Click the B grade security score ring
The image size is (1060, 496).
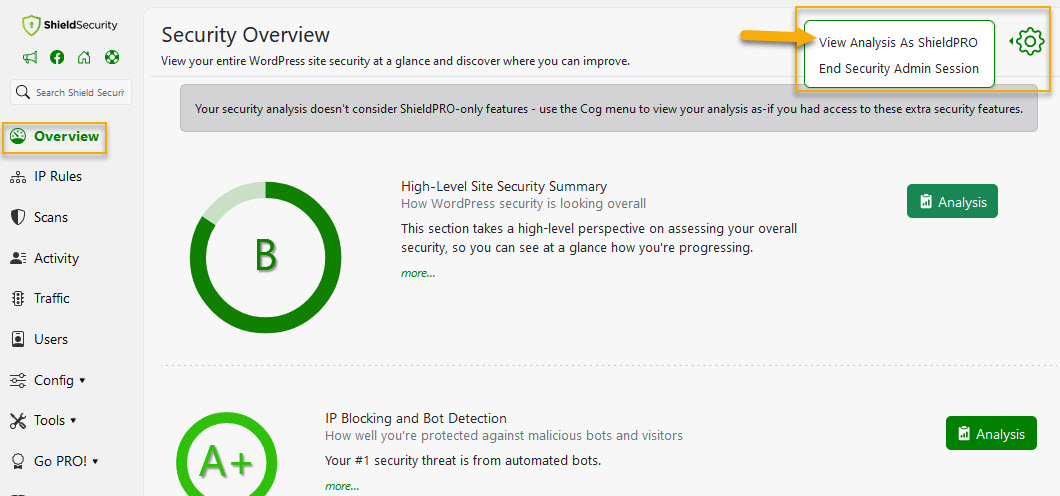(x=266, y=257)
